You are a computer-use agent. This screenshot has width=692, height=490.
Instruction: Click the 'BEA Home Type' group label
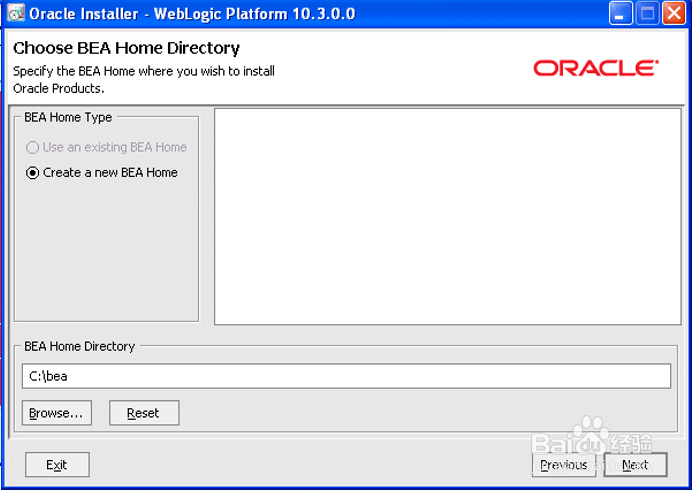click(x=68, y=117)
